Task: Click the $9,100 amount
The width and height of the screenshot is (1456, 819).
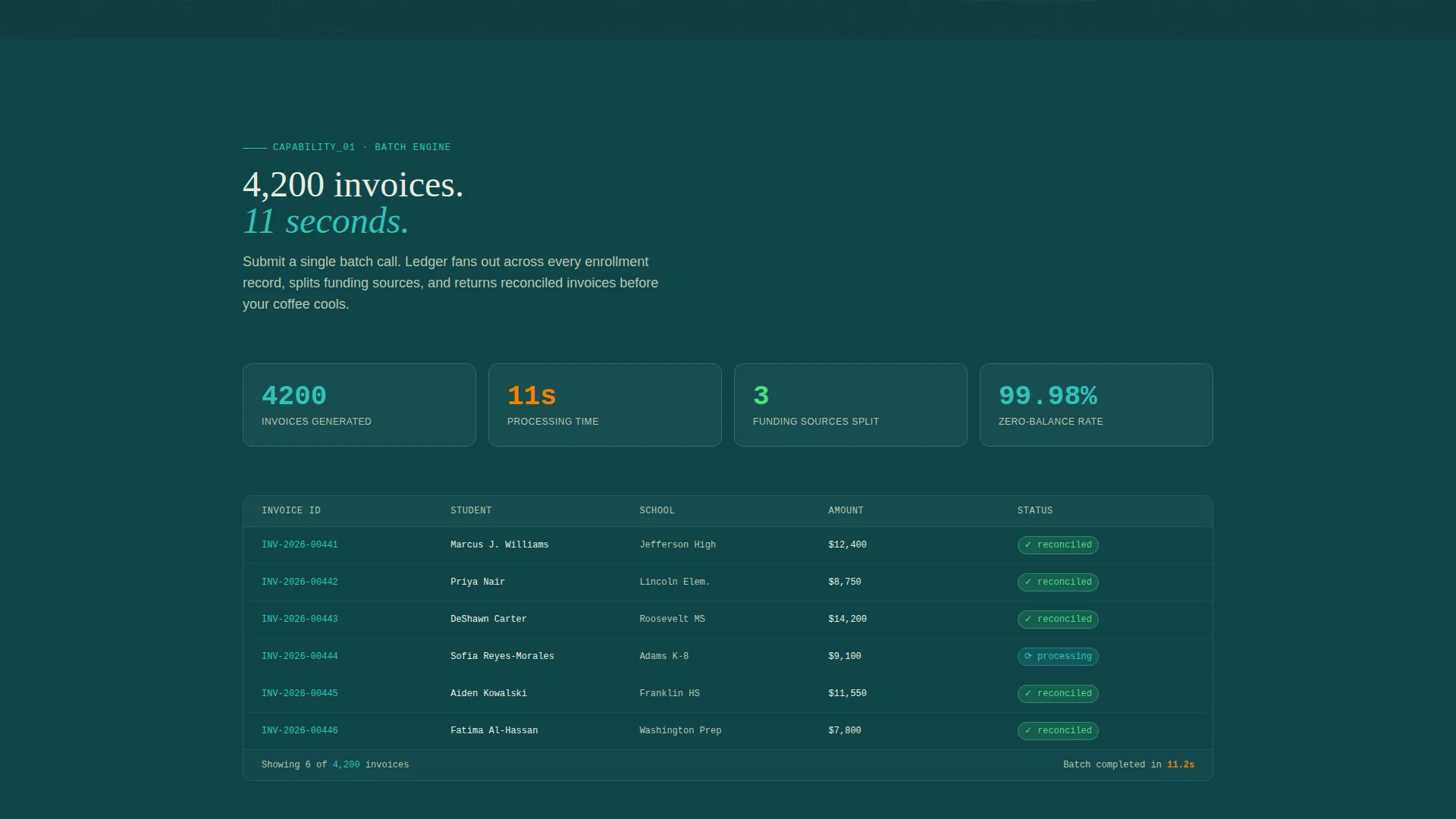Action: [845, 656]
